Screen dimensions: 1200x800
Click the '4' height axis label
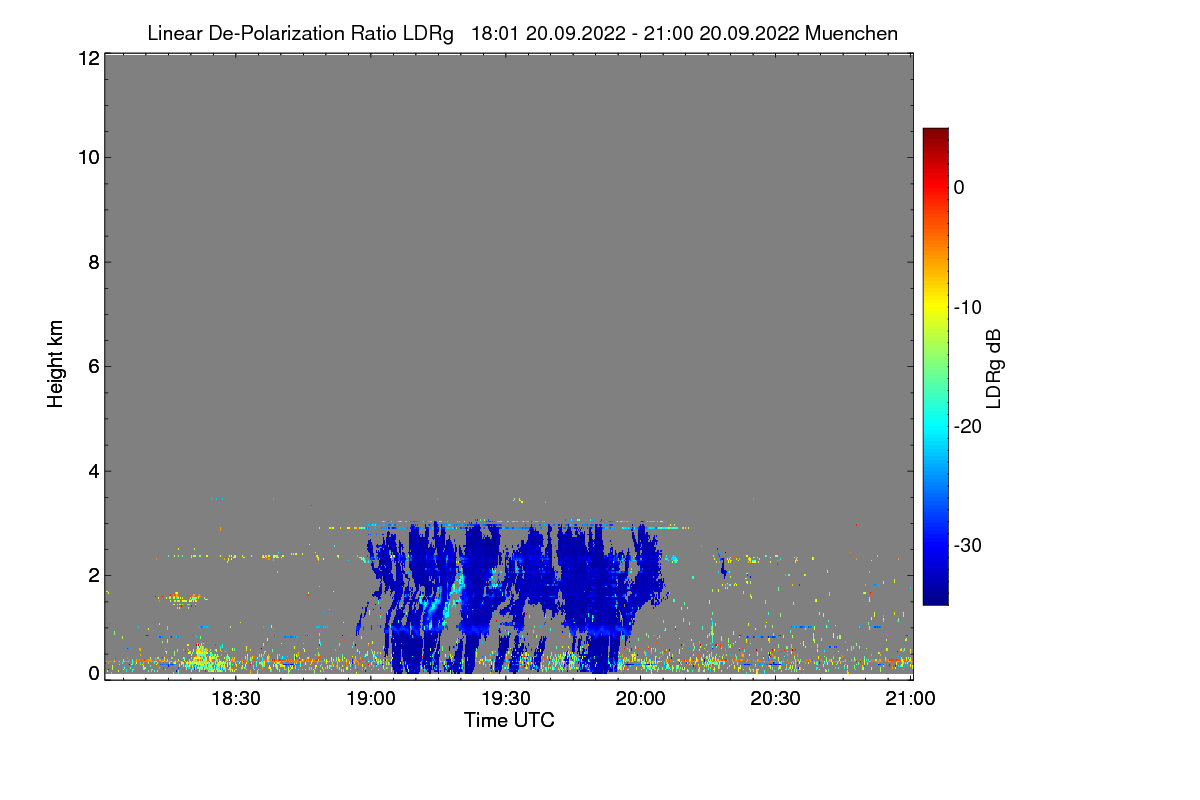[x=92, y=471]
